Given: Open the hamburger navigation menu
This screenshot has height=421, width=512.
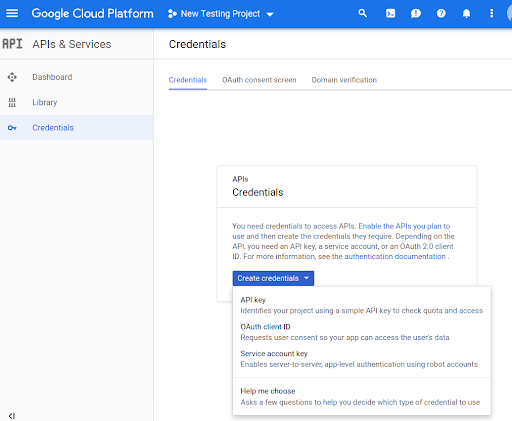Looking at the screenshot, I should pyautogui.click(x=12, y=13).
